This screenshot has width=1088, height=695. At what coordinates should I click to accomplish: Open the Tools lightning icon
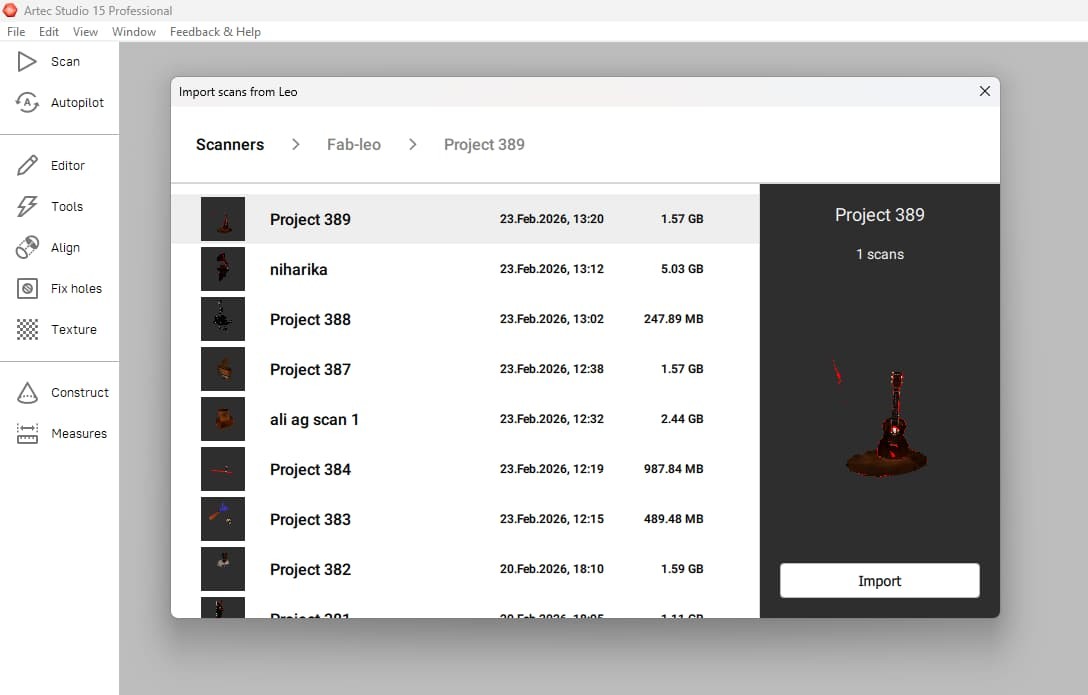click(26, 207)
